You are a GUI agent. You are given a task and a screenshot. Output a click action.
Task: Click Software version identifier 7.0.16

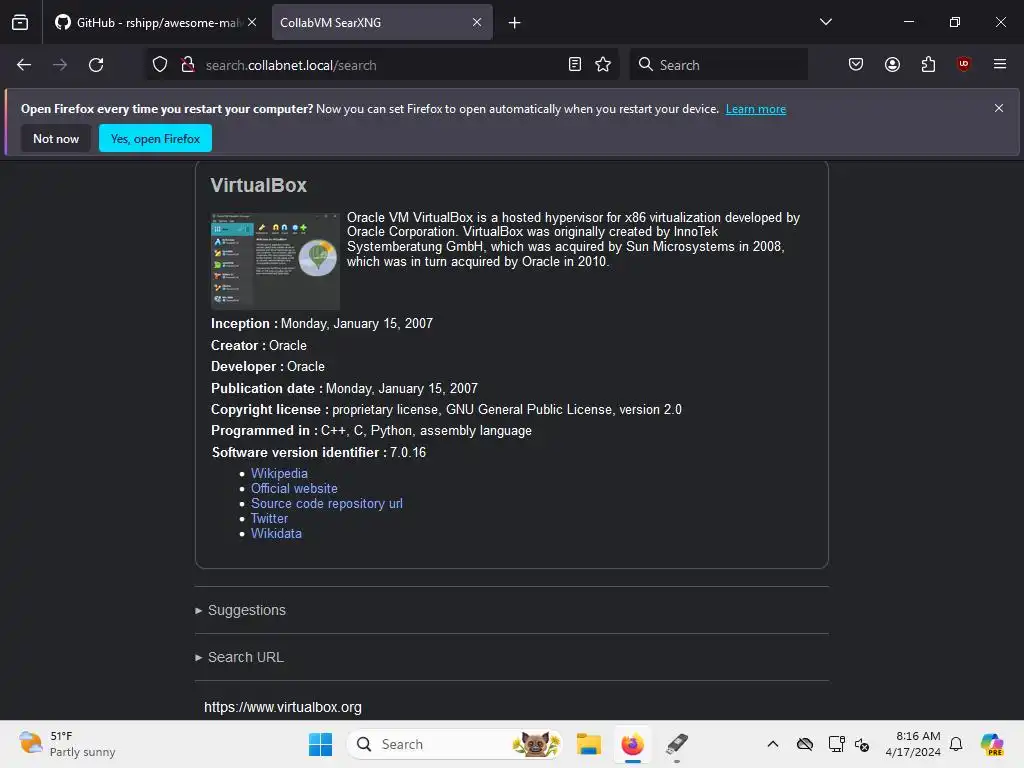[319, 452]
